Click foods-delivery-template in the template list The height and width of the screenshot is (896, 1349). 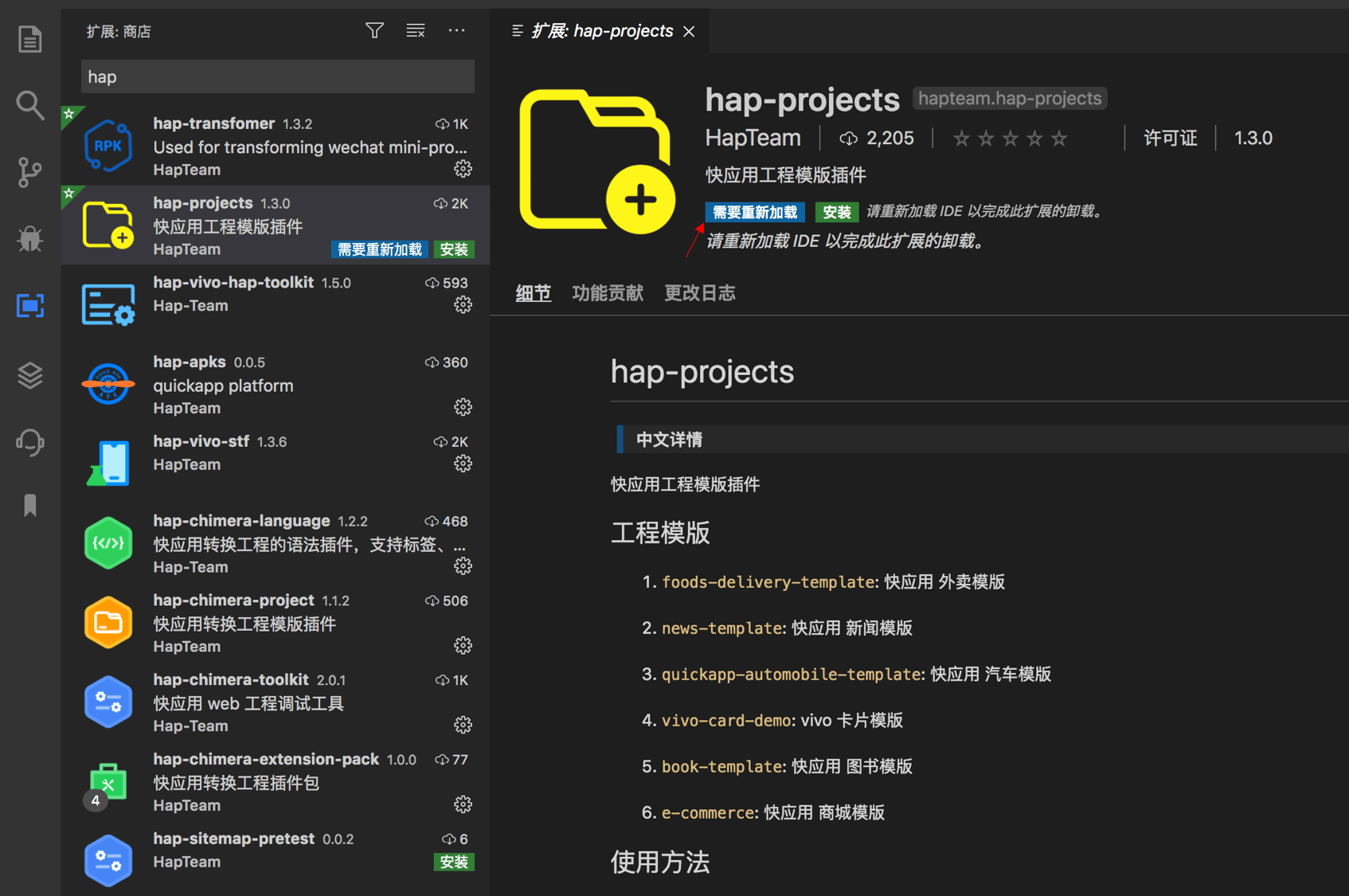coord(767,582)
